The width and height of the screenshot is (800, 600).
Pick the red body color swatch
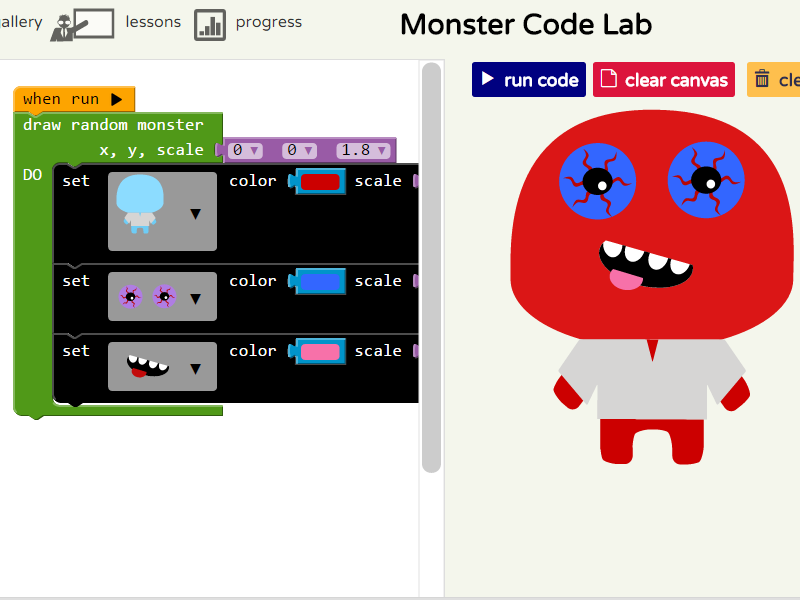click(x=321, y=181)
